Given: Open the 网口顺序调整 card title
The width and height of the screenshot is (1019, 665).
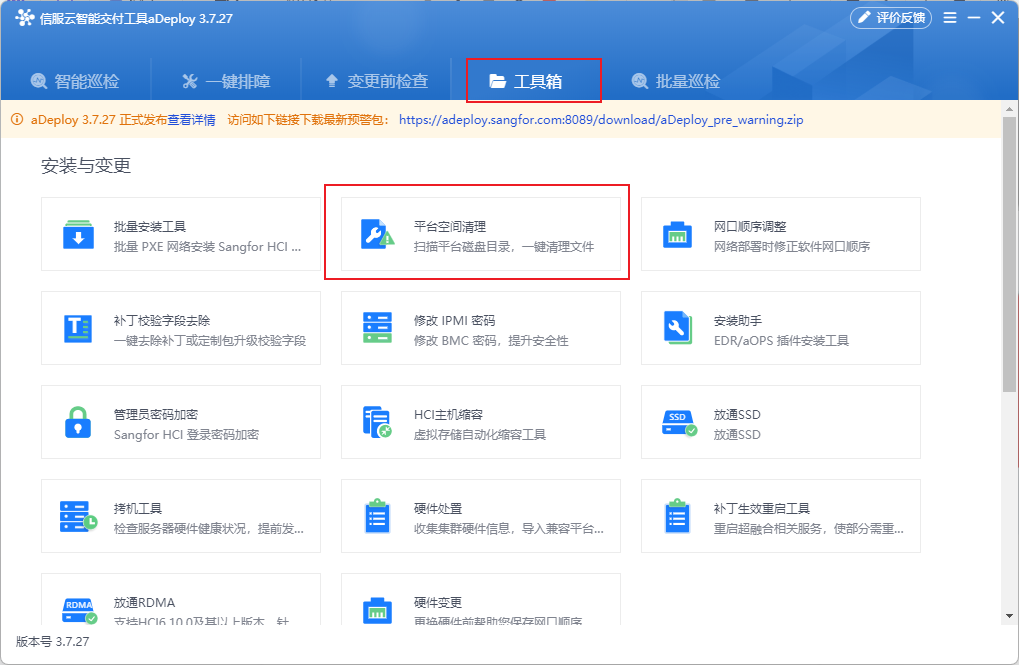Looking at the screenshot, I should (x=750, y=227).
